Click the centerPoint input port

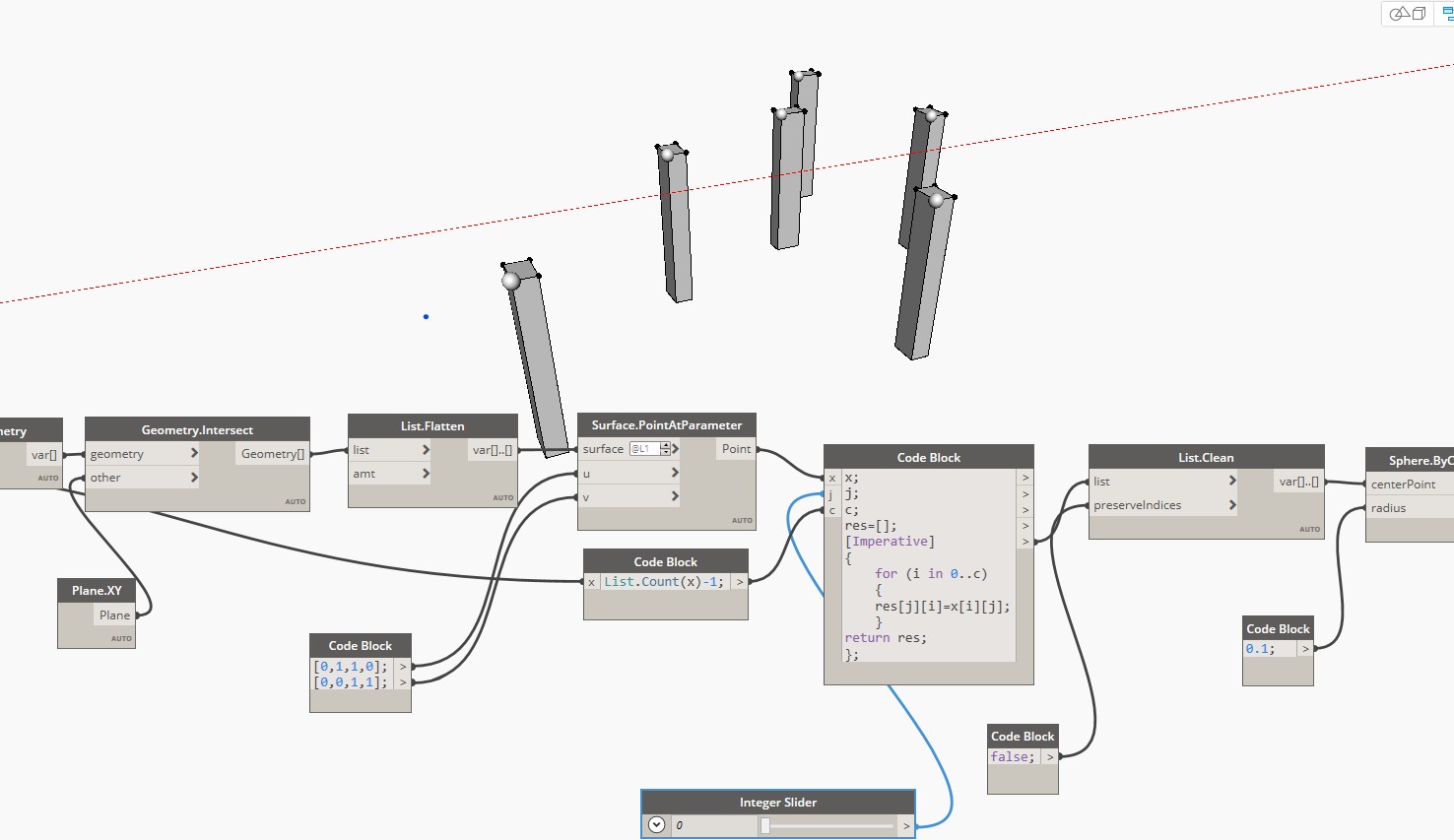(1404, 484)
